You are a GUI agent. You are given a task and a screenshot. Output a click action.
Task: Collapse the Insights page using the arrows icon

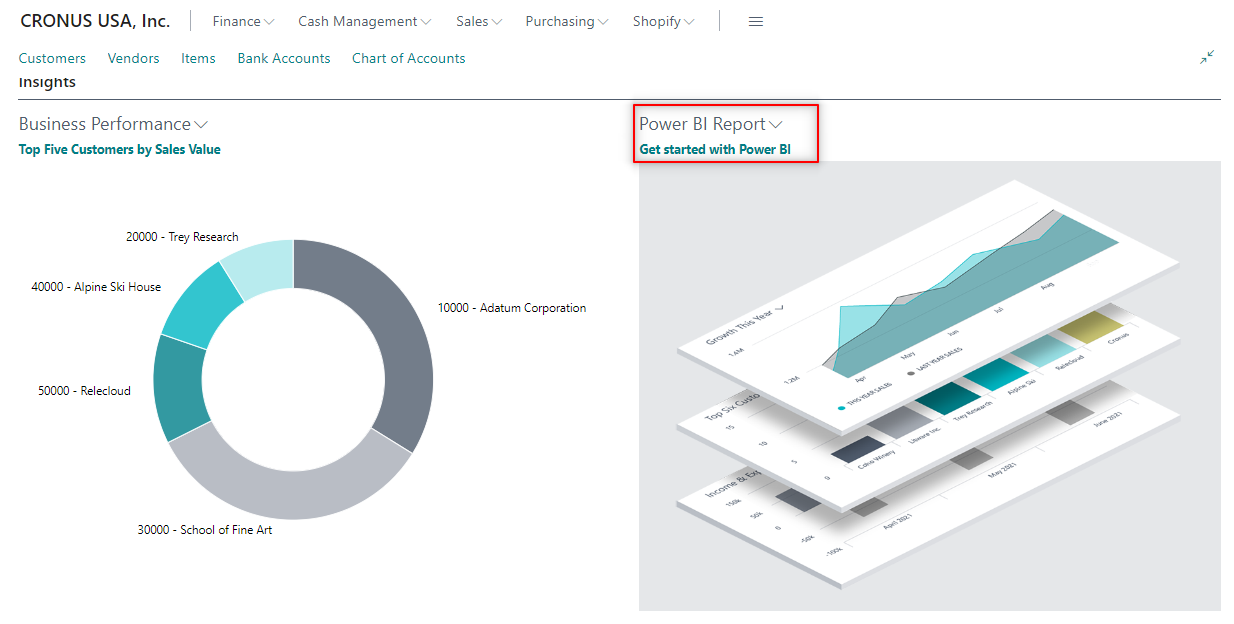click(1207, 57)
